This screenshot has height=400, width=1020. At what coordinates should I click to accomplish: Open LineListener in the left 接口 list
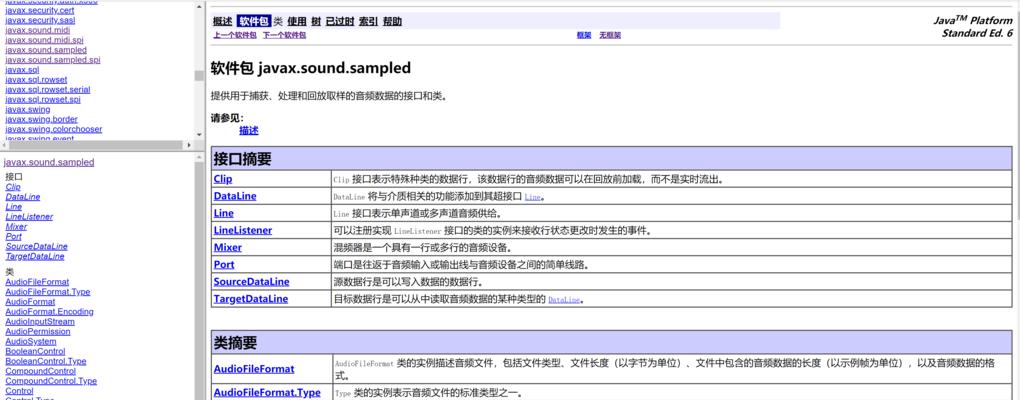29,217
